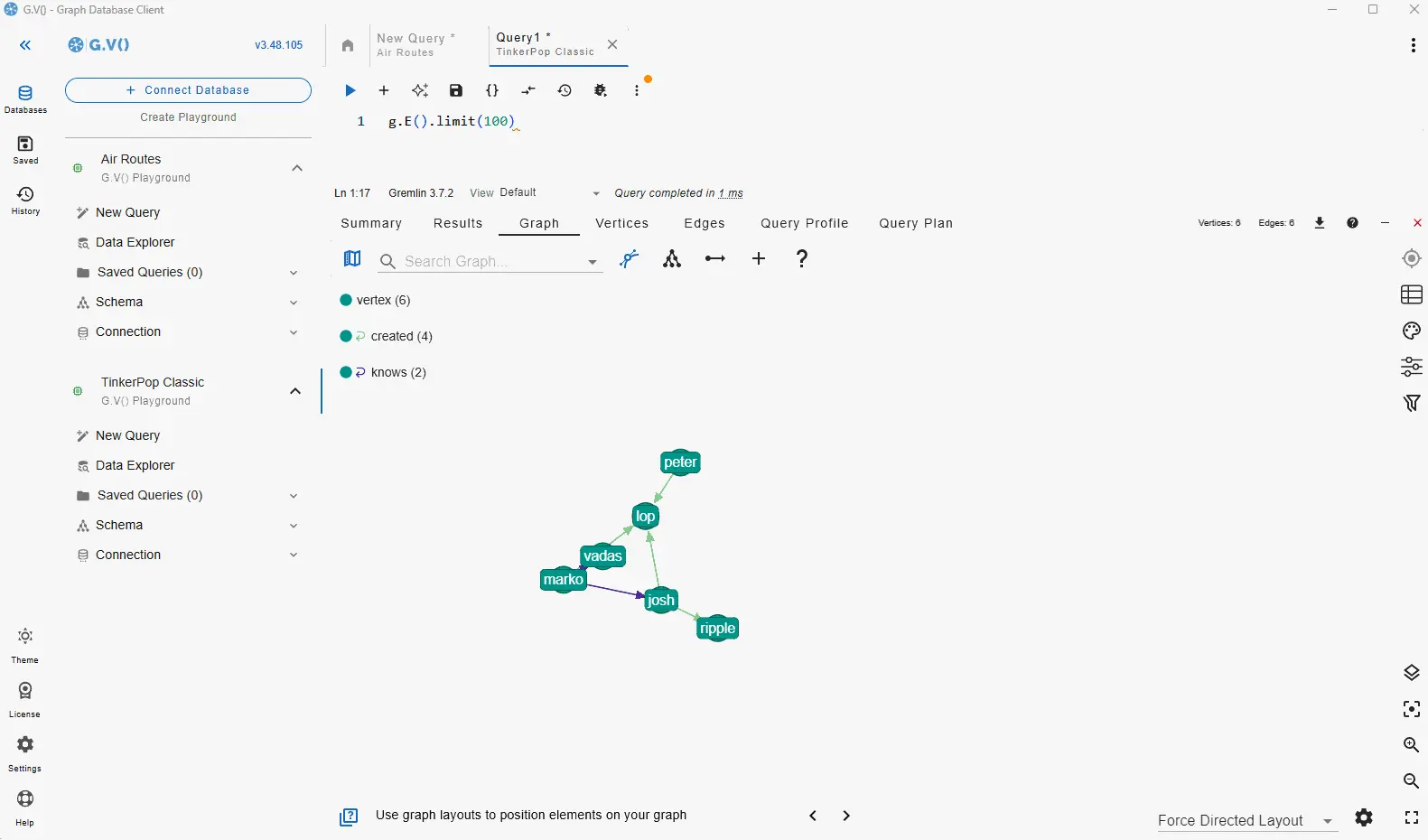Click the curly braces format icon
The image size is (1428, 840).
(492, 90)
